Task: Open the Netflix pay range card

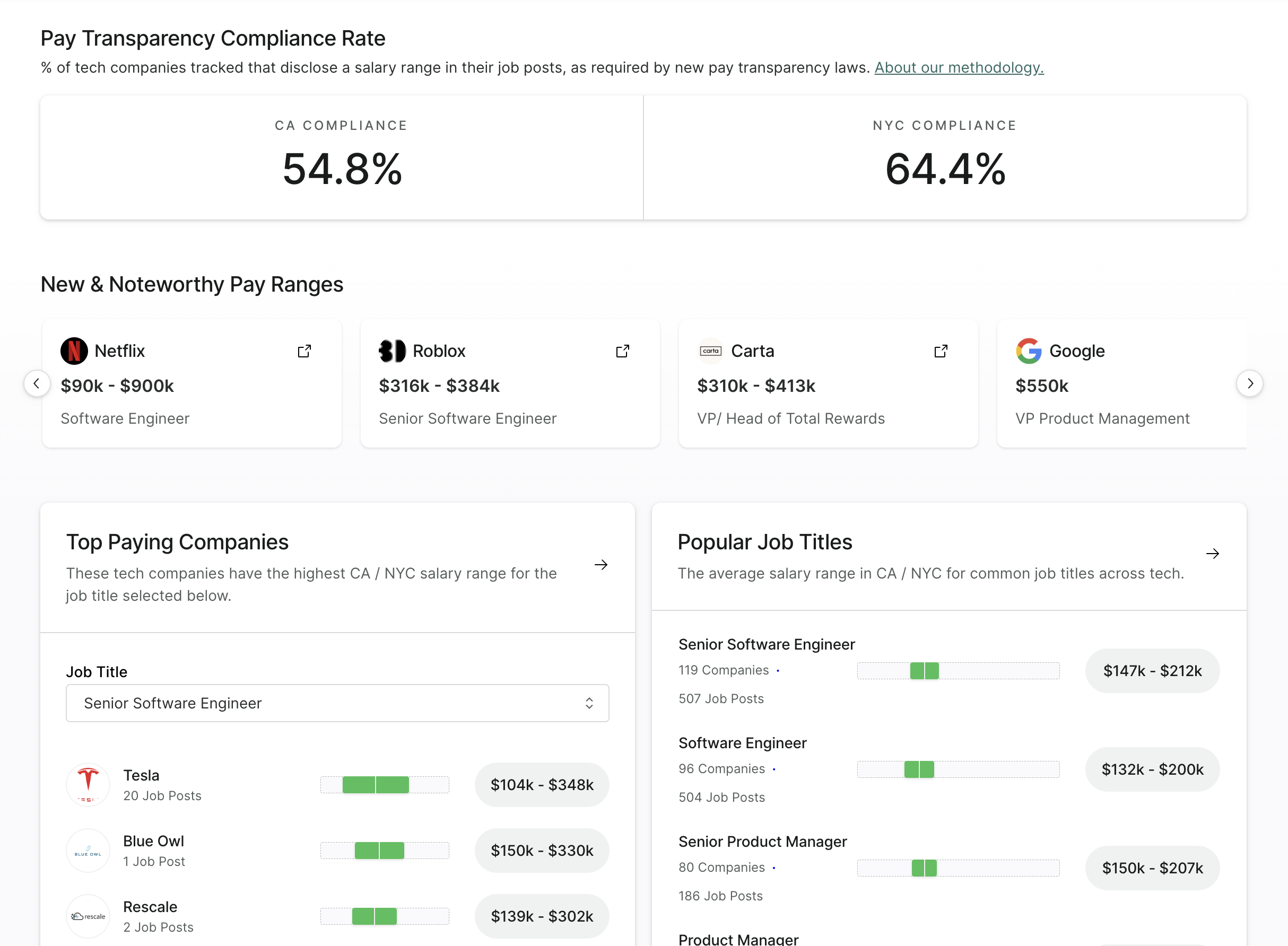Action: pos(192,384)
